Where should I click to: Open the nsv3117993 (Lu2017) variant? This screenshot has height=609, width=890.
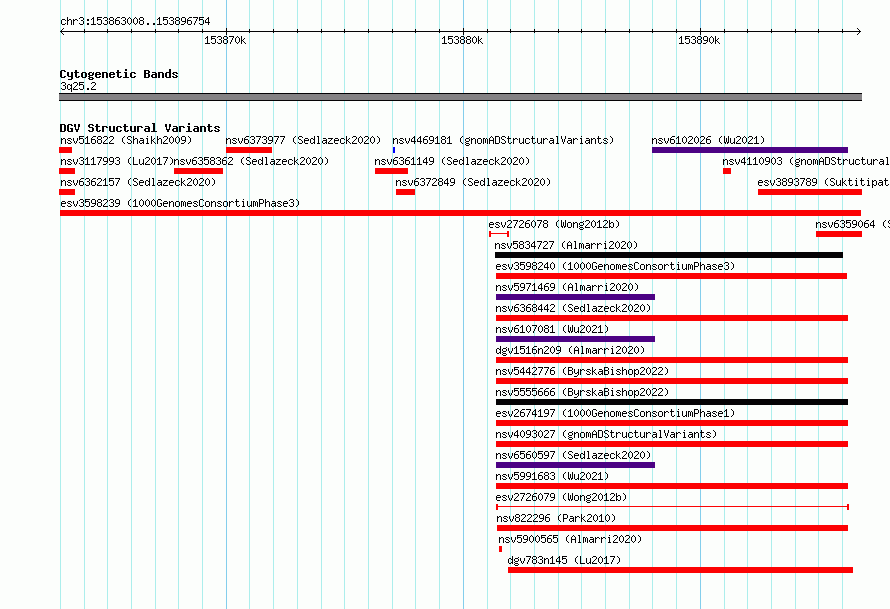116,161
